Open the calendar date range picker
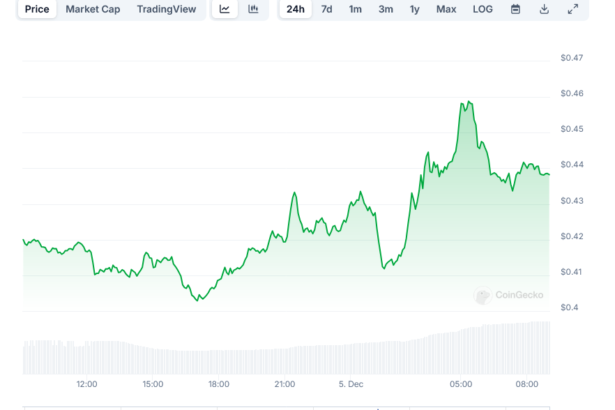615x410 pixels. click(x=515, y=9)
